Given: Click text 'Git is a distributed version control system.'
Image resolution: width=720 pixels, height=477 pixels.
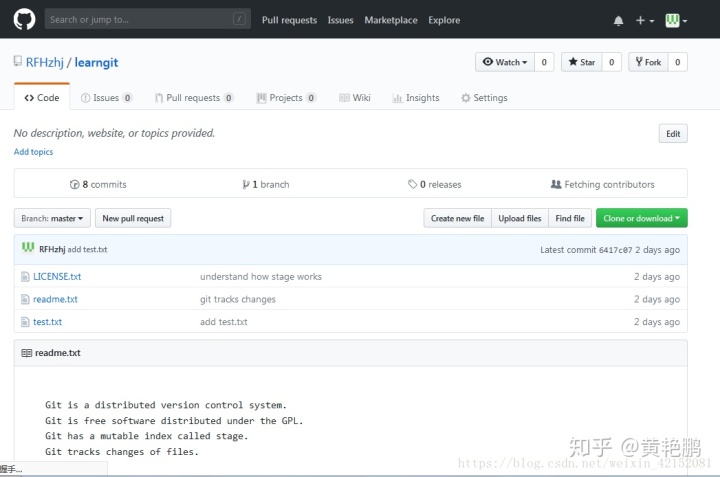Looking at the screenshot, I should [x=166, y=405].
